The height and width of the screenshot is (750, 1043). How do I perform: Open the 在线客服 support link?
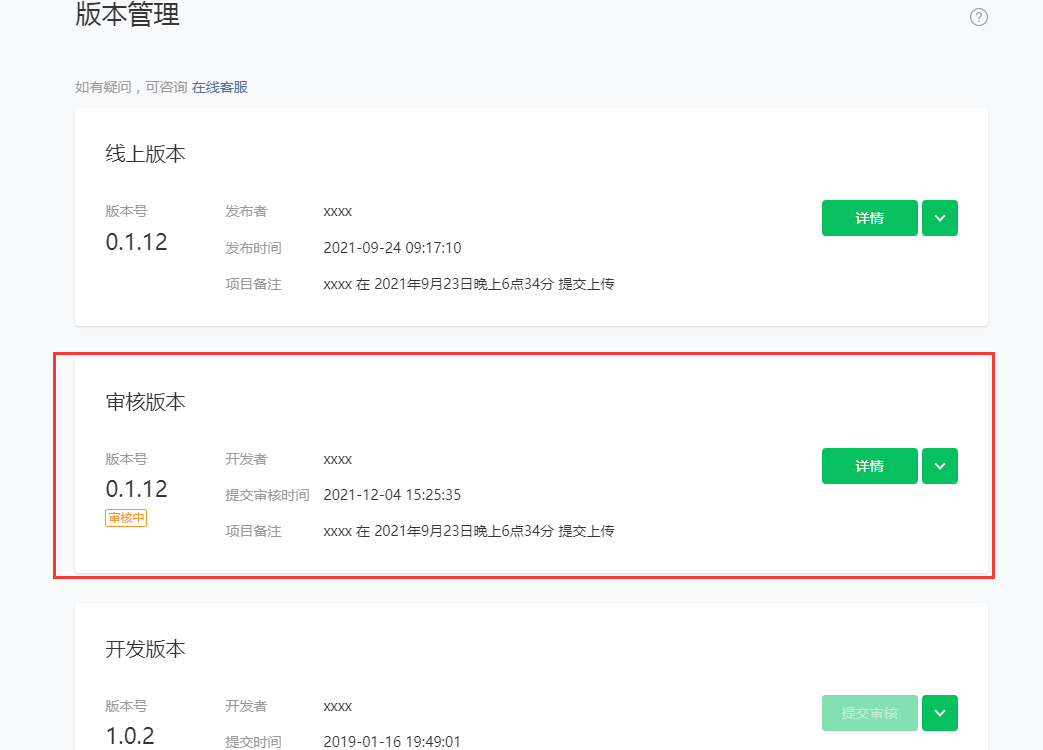click(220, 88)
